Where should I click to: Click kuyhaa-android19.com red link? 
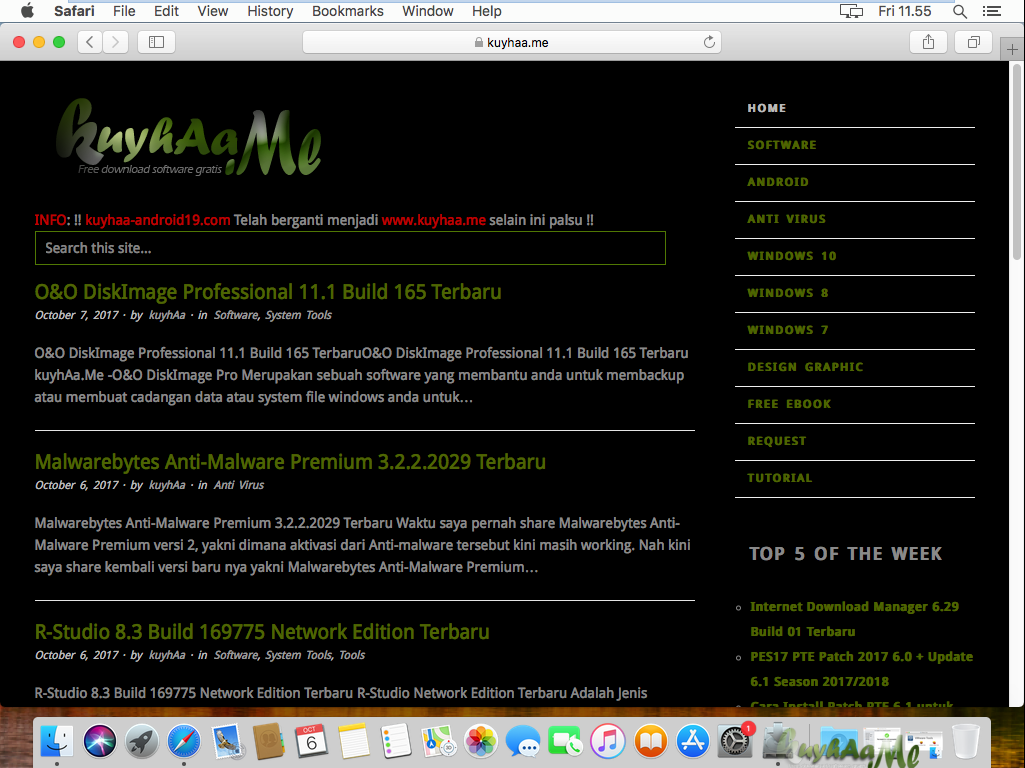point(158,220)
